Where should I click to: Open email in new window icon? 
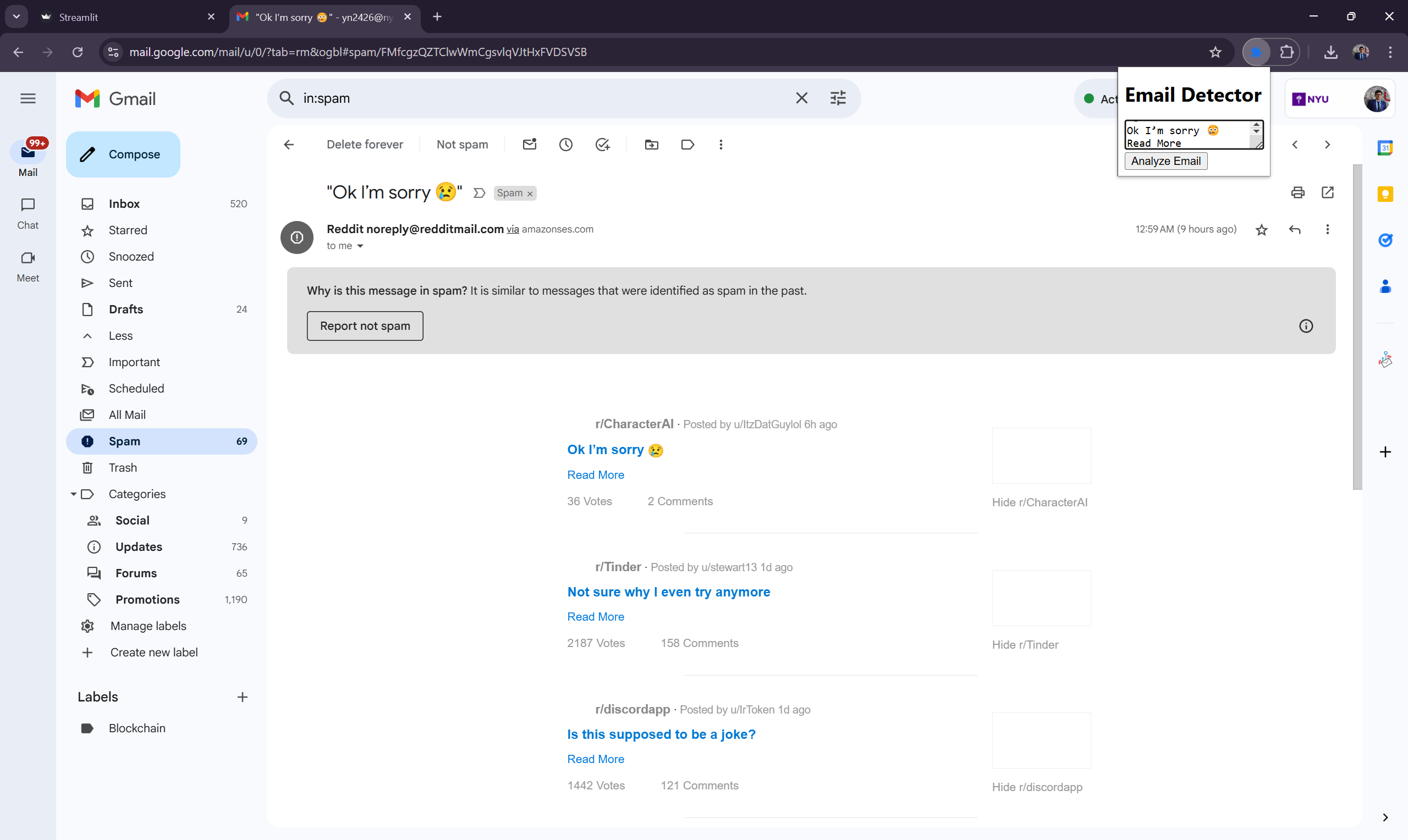[x=1328, y=192]
